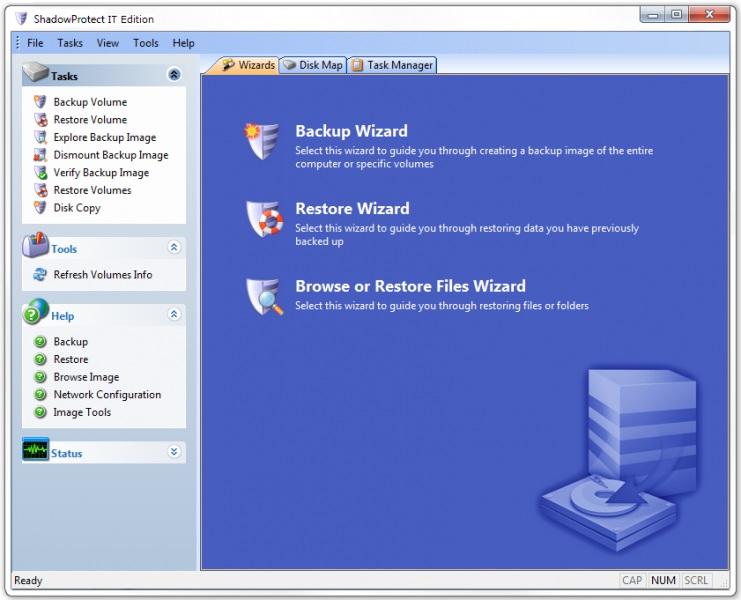Click the Backup Wizard shield icon

coord(262,140)
